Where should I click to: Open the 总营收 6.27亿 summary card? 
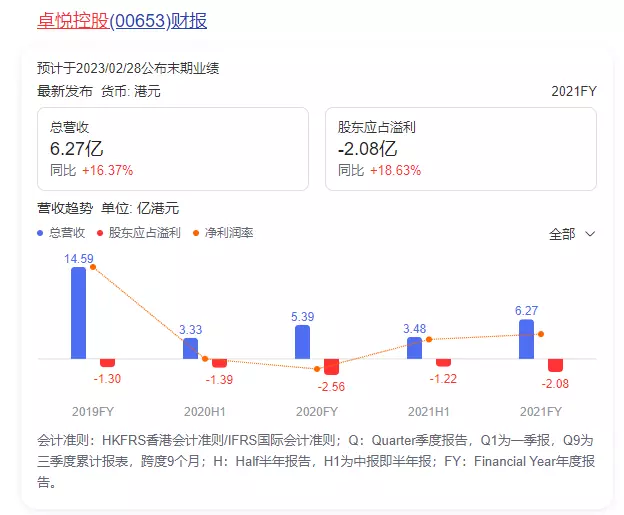(x=173, y=149)
